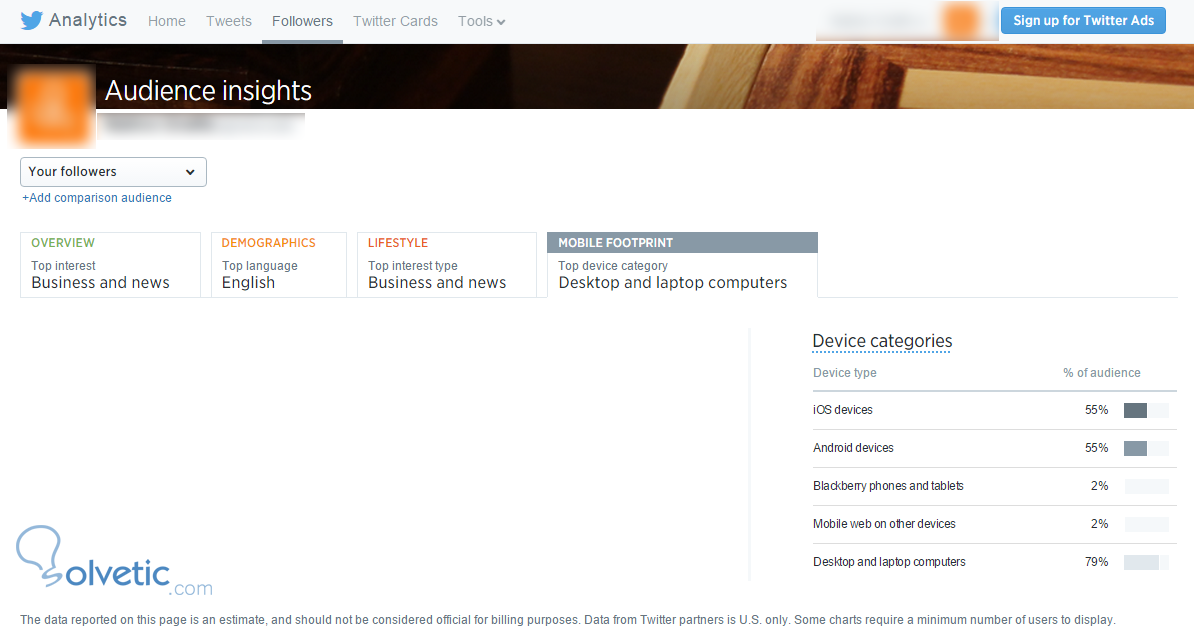The width and height of the screenshot is (1194, 644).
Task: Click the Device type column header
Action: pyautogui.click(x=844, y=373)
